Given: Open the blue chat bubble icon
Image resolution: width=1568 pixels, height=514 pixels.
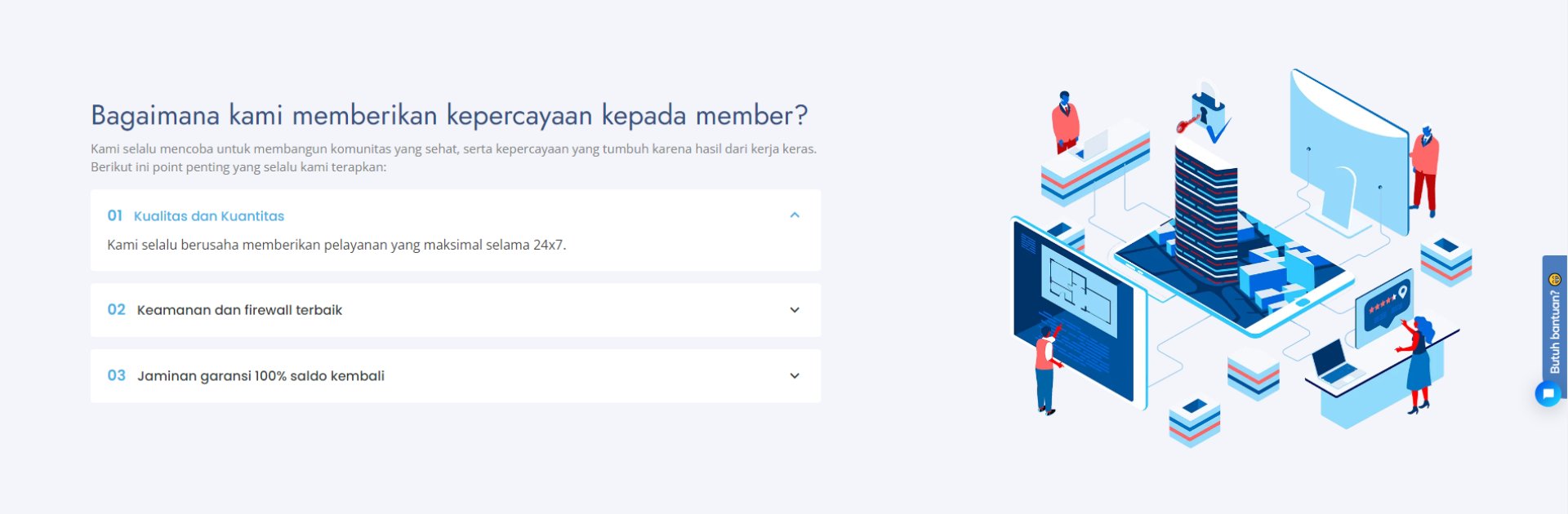Looking at the screenshot, I should click(1548, 394).
